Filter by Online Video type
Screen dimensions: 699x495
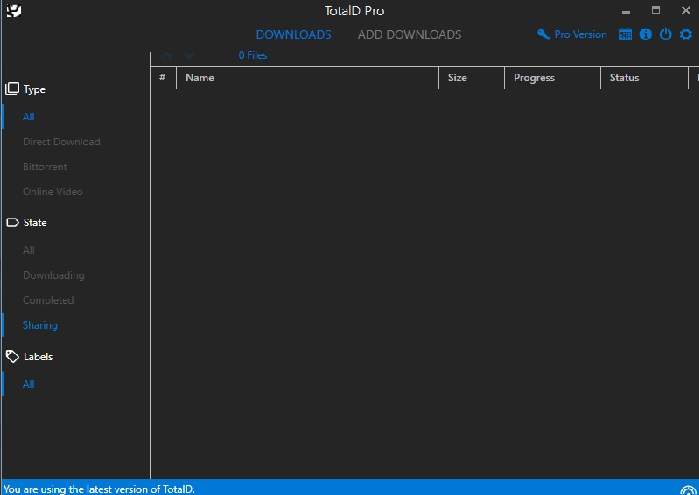53,191
